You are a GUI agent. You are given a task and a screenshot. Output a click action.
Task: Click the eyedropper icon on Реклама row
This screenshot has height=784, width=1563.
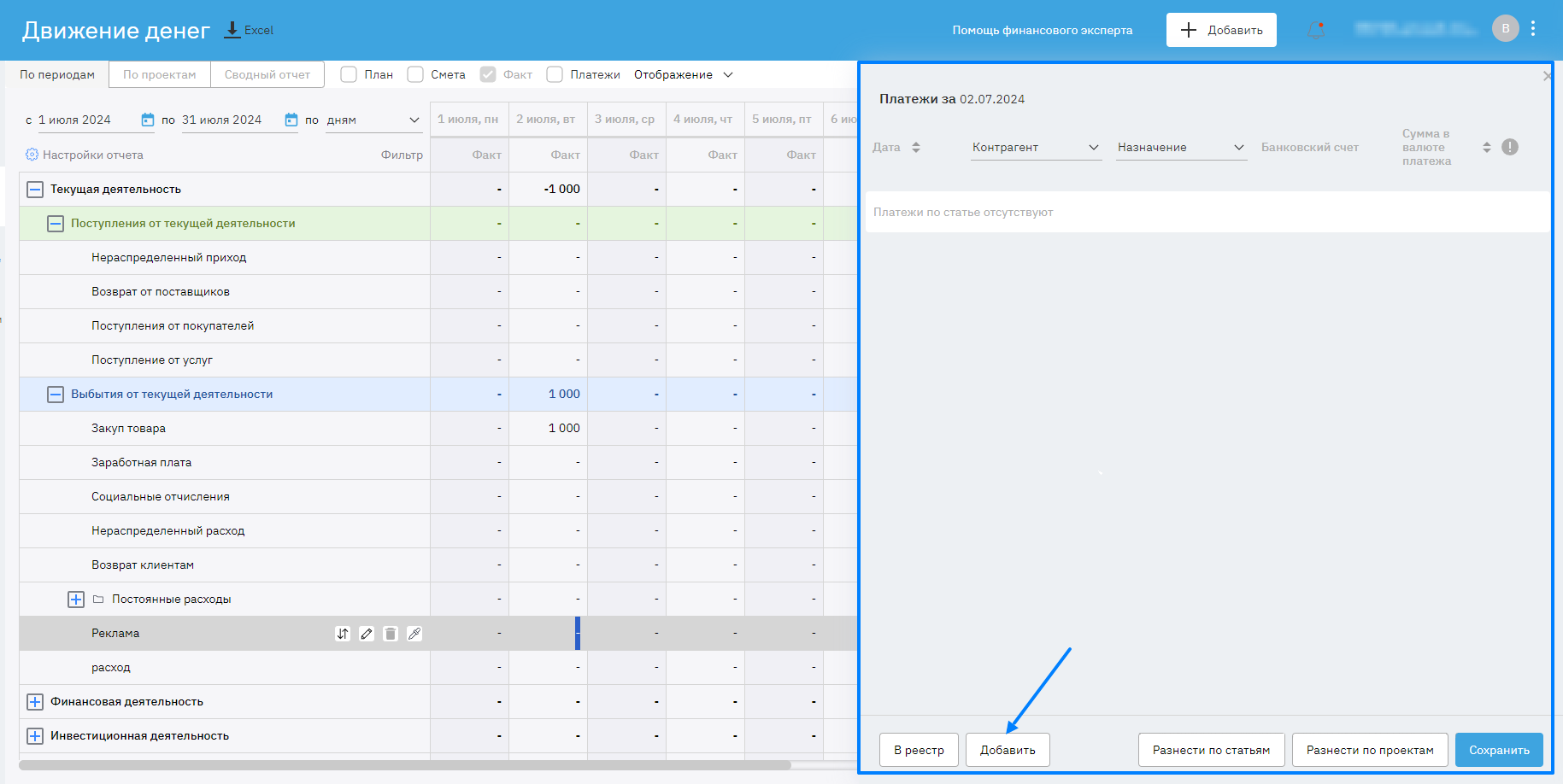414,634
